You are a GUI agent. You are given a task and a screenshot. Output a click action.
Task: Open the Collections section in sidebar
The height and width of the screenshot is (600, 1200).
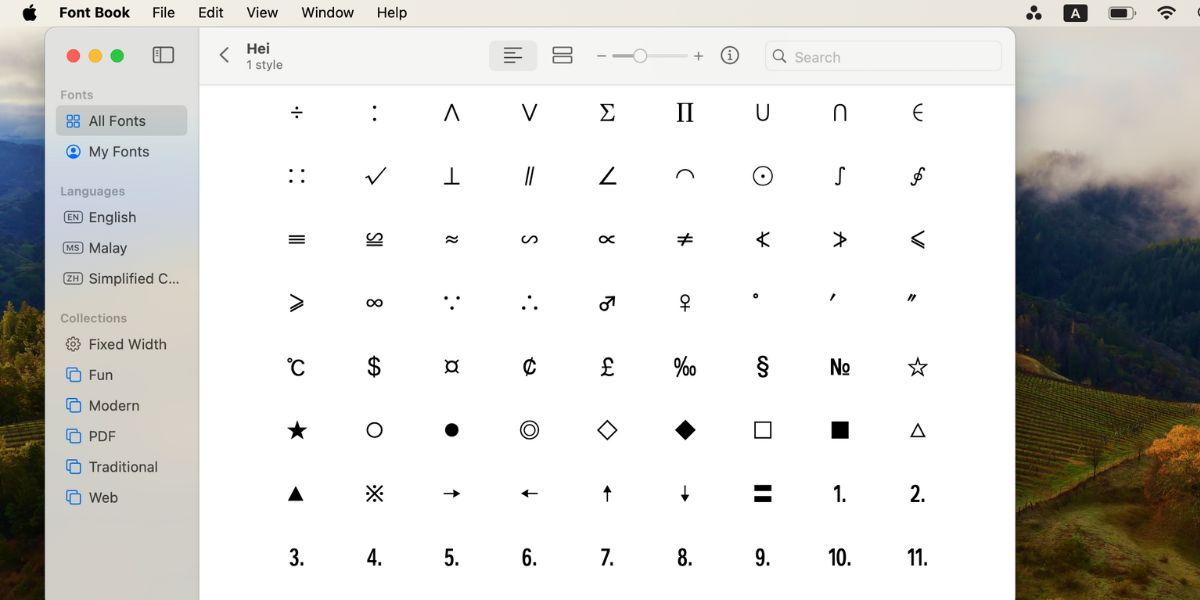[93, 317]
